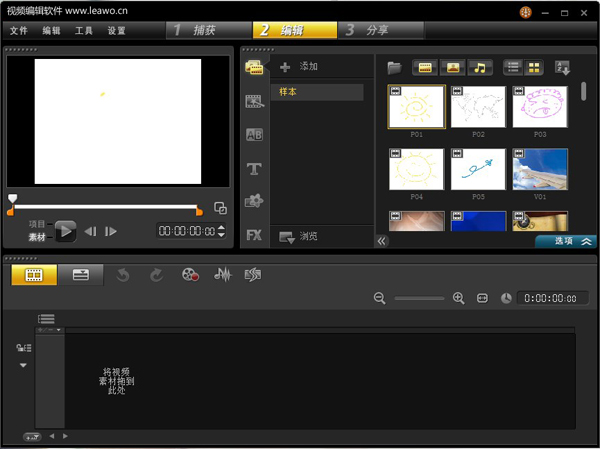600x449 pixels.
Task: Expand the tracks down-arrow below track manager
Action: pos(23,365)
